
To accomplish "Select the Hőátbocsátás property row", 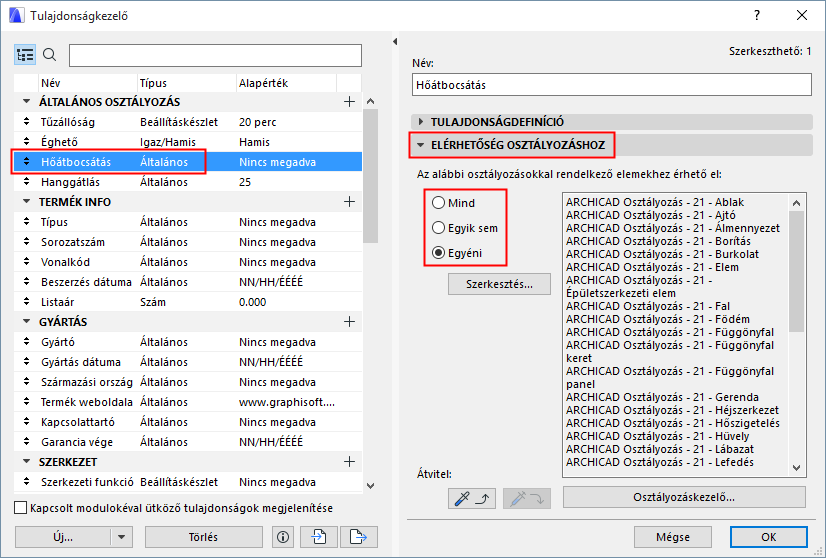I will [188, 162].
